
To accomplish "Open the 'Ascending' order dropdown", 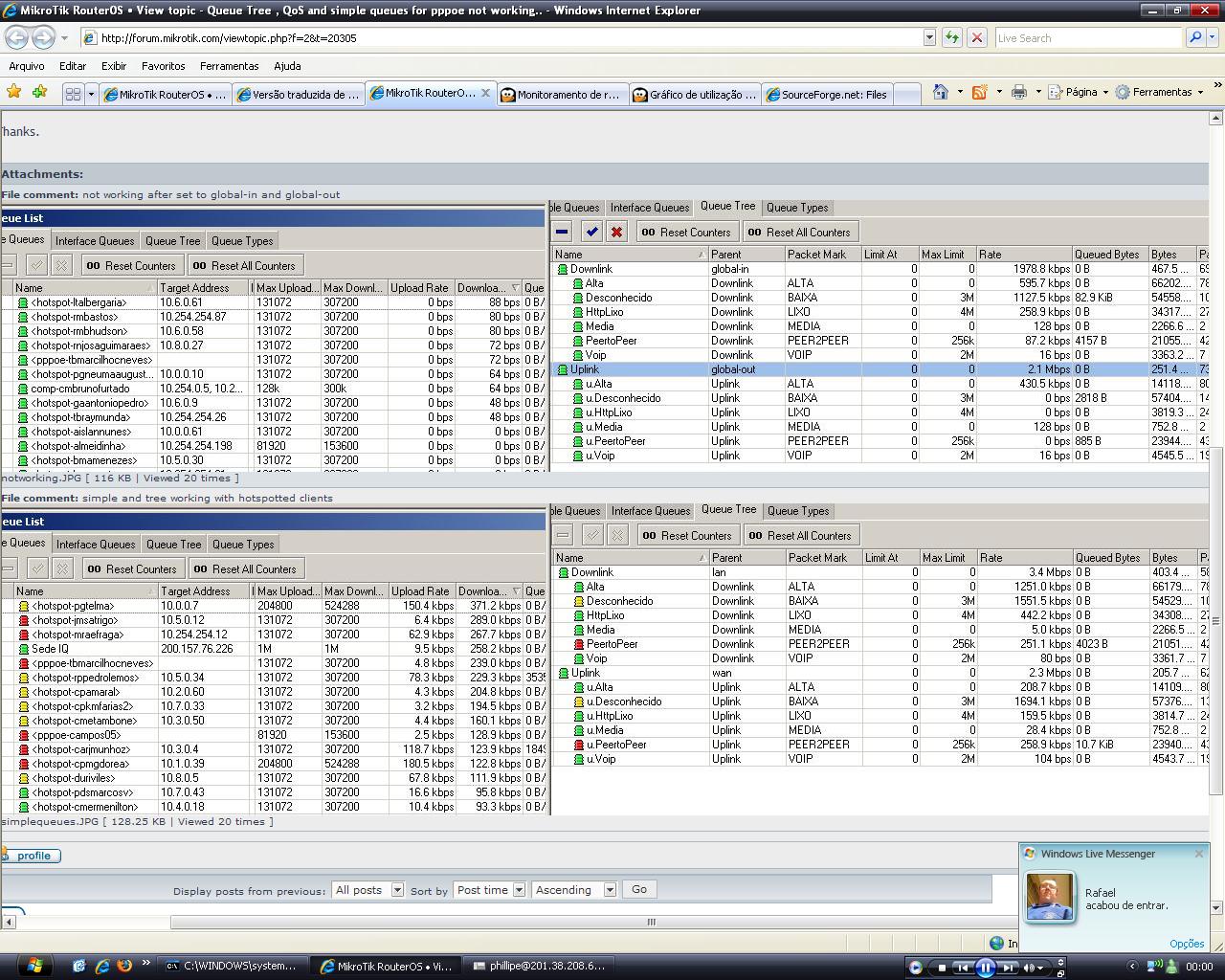I will coord(573,890).
